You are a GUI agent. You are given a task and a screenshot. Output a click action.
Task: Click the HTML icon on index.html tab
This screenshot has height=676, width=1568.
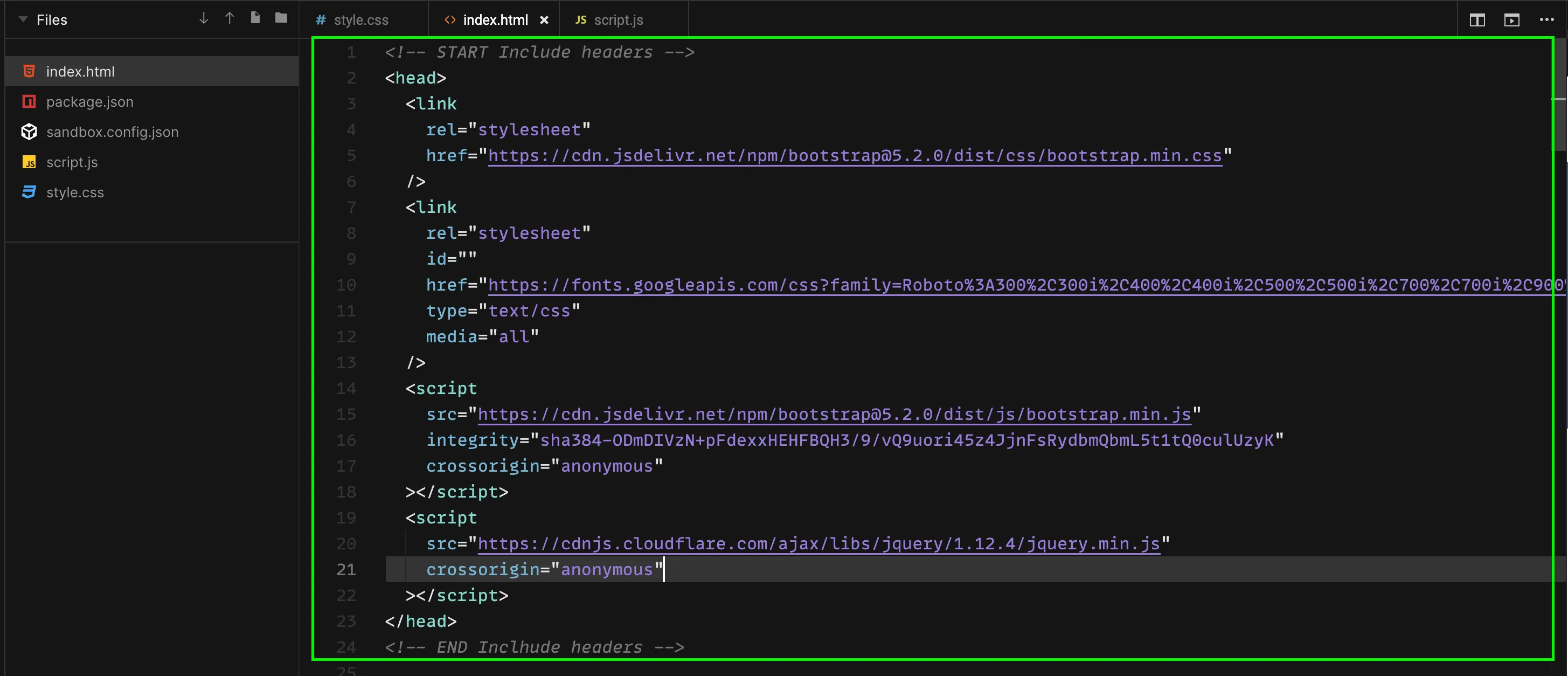click(x=450, y=20)
